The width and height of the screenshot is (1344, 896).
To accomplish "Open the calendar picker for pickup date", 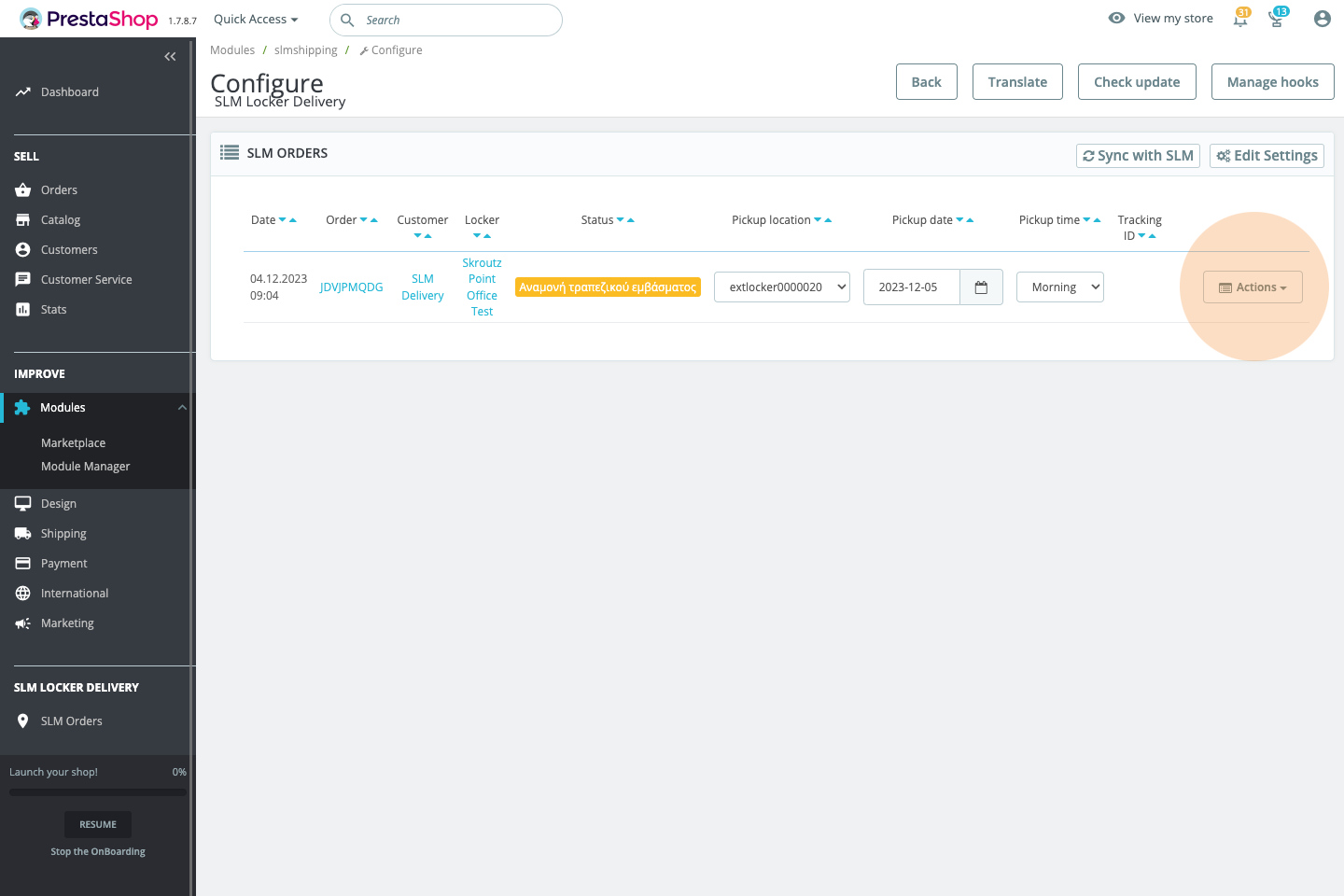I will 981,287.
